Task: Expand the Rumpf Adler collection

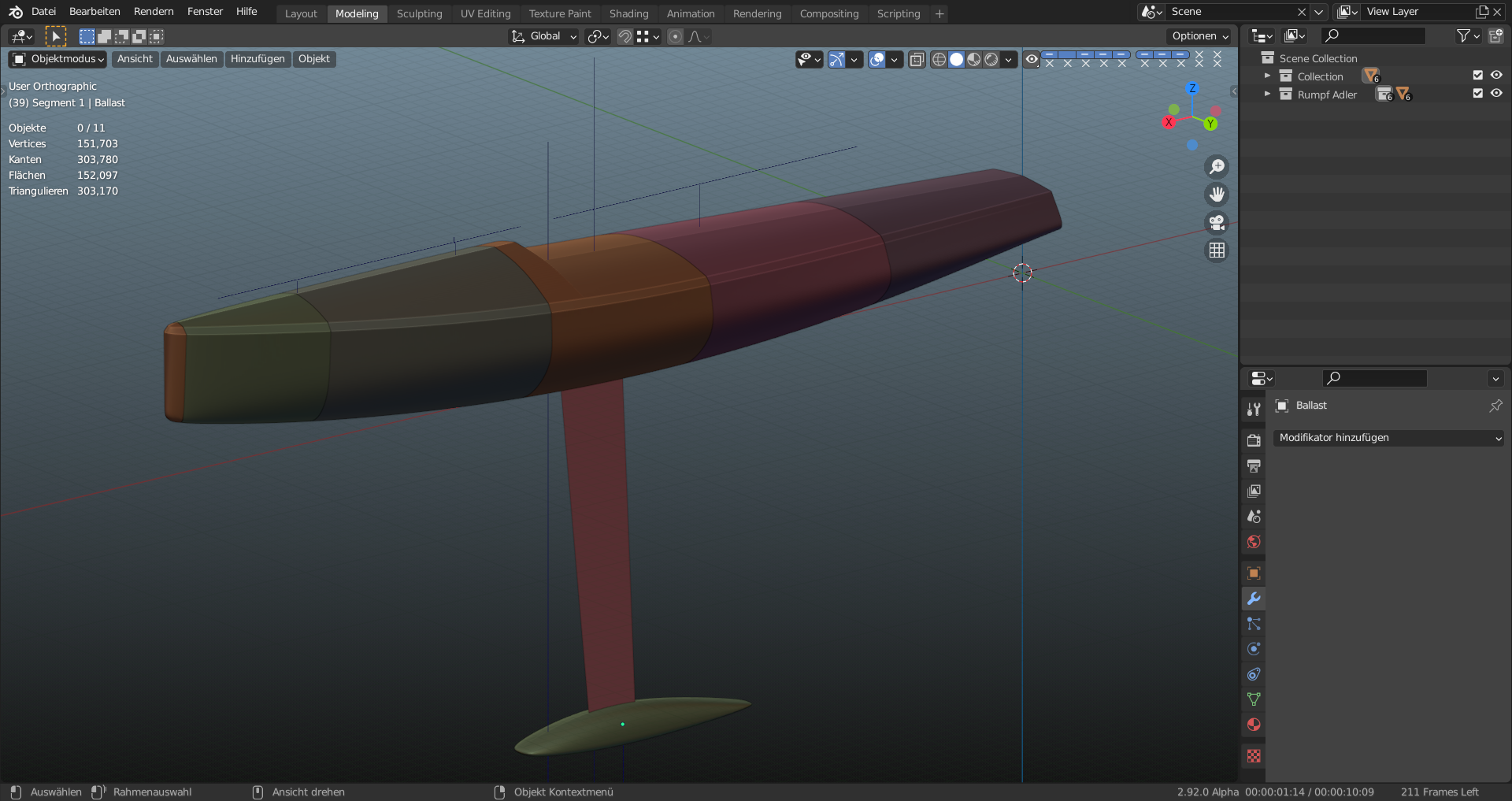Action: [x=1267, y=94]
